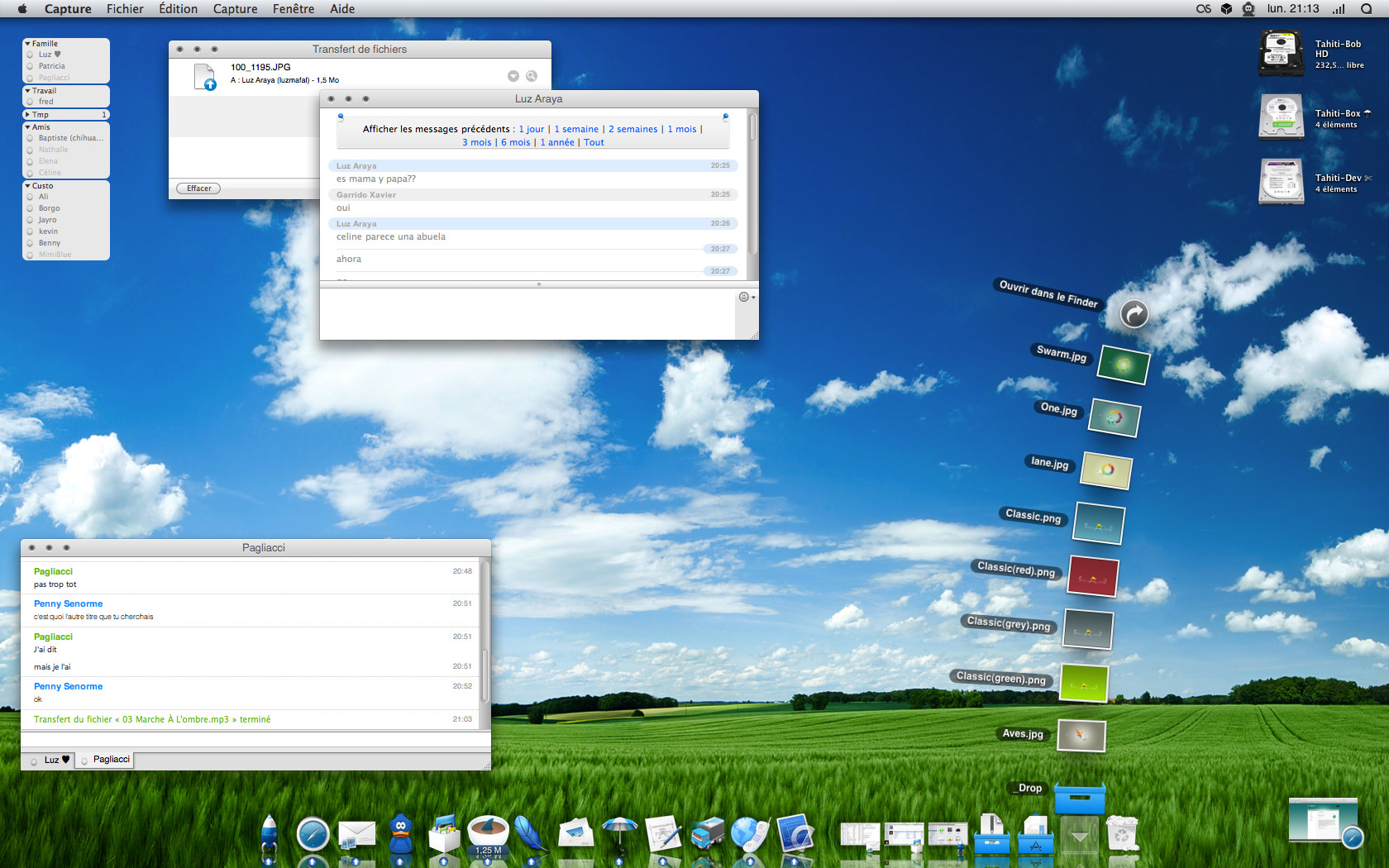Click the Ouvrir dans le Finder arrow
Screen dimensions: 1389x868
pyautogui.click(x=1134, y=313)
